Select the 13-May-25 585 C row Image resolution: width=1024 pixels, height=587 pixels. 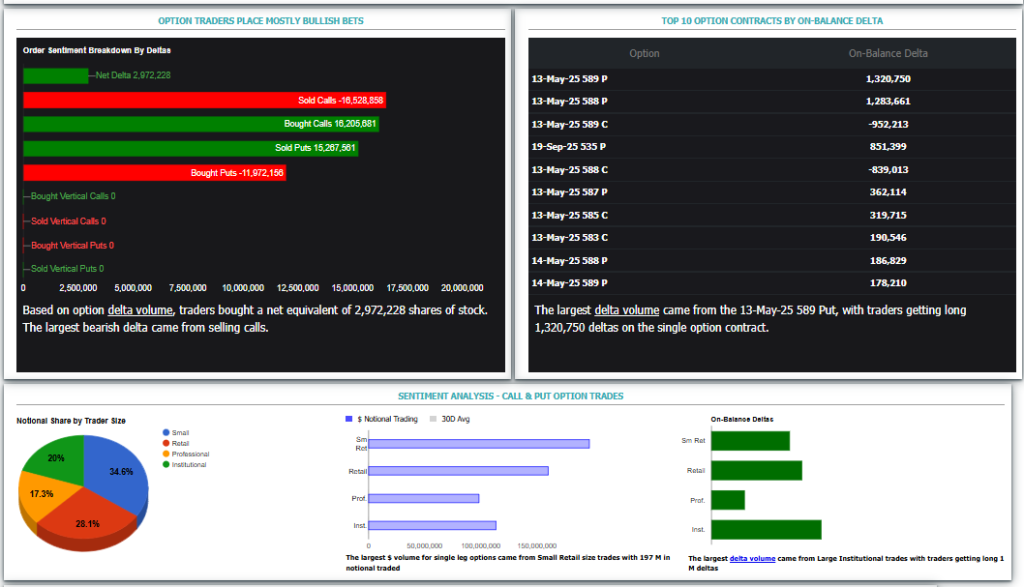tap(772, 215)
